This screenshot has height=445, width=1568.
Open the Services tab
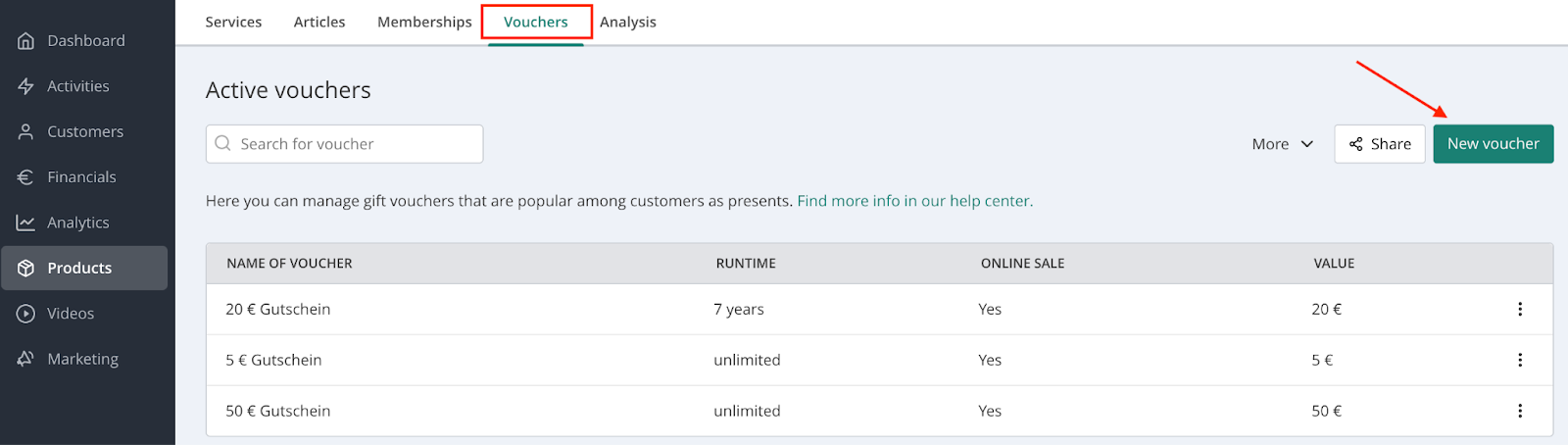point(233,22)
